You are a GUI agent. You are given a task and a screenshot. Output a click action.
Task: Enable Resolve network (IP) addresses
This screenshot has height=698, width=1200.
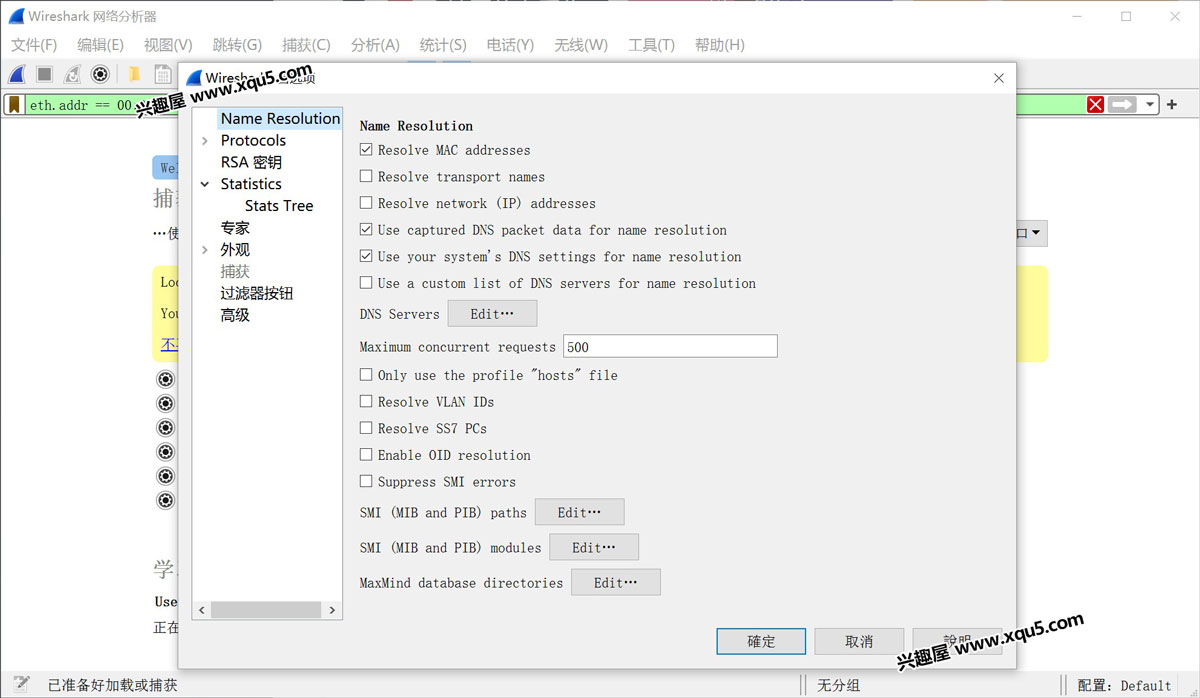pyautogui.click(x=366, y=203)
